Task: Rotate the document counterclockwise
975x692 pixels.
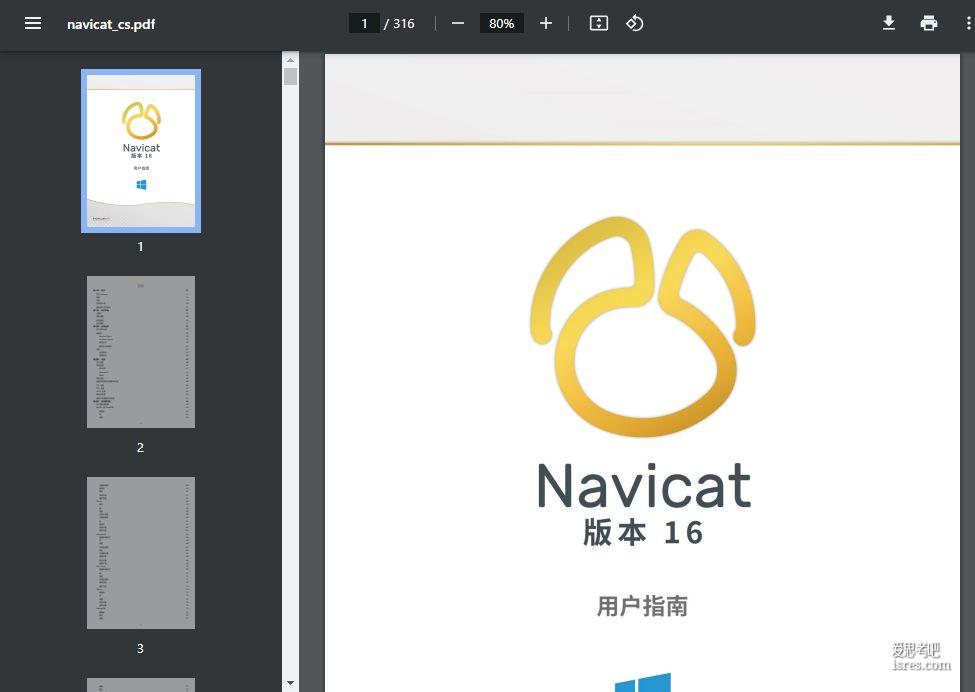Action: pyautogui.click(x=634, y=24)
